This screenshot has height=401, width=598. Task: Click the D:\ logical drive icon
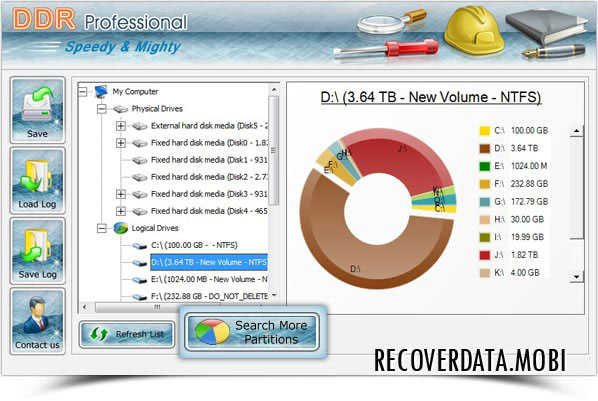(140, 263)
